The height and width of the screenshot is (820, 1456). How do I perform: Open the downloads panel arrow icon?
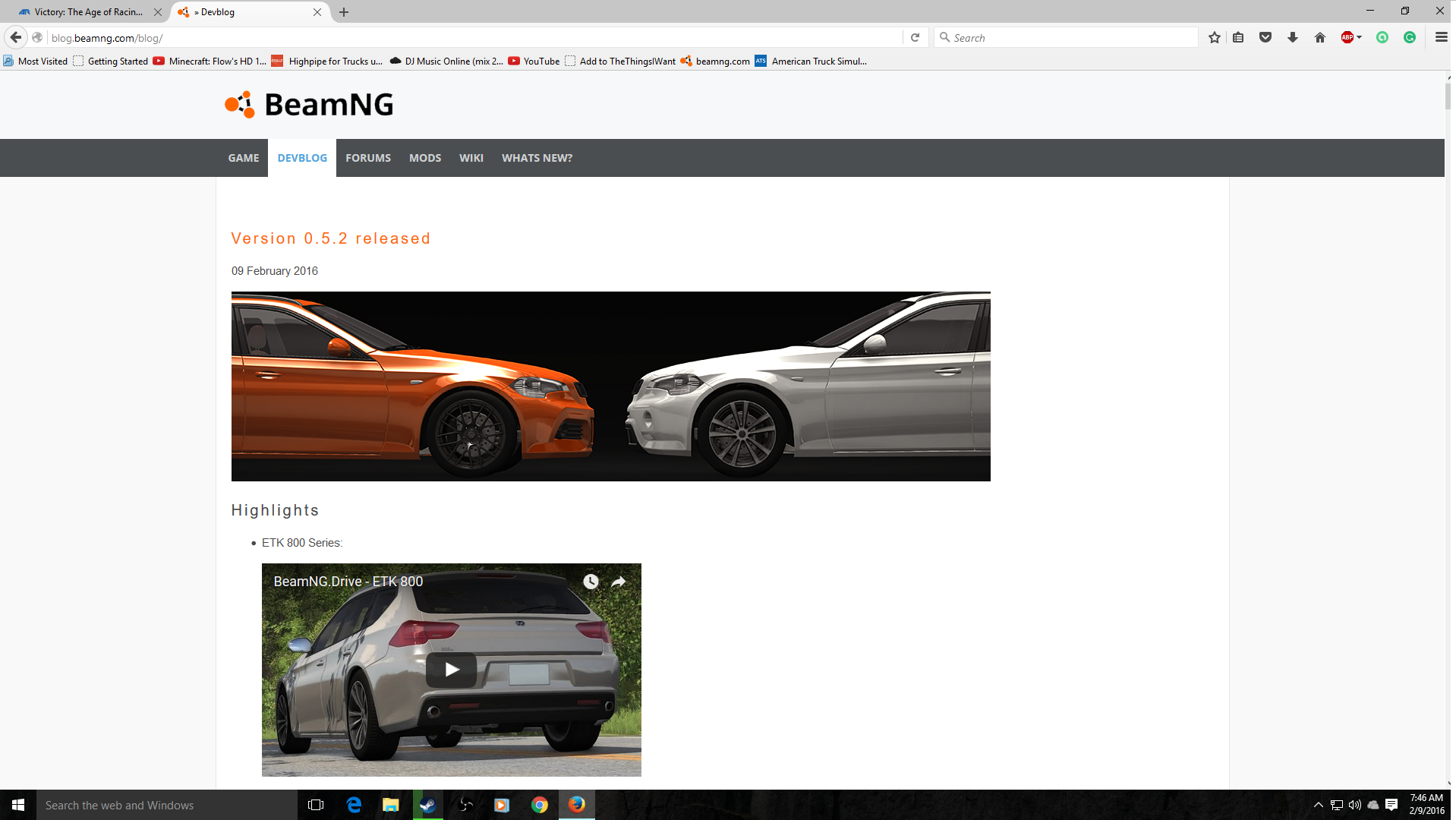tap(1293, 37)
